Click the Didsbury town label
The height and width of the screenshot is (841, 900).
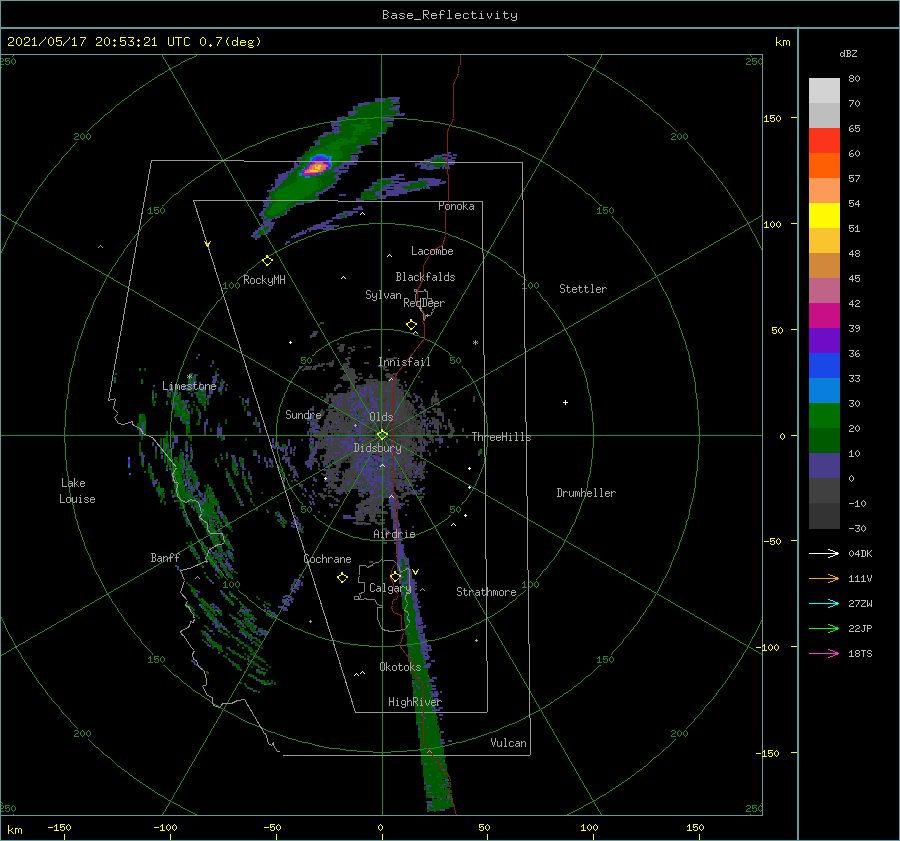[x=378, y=448]
